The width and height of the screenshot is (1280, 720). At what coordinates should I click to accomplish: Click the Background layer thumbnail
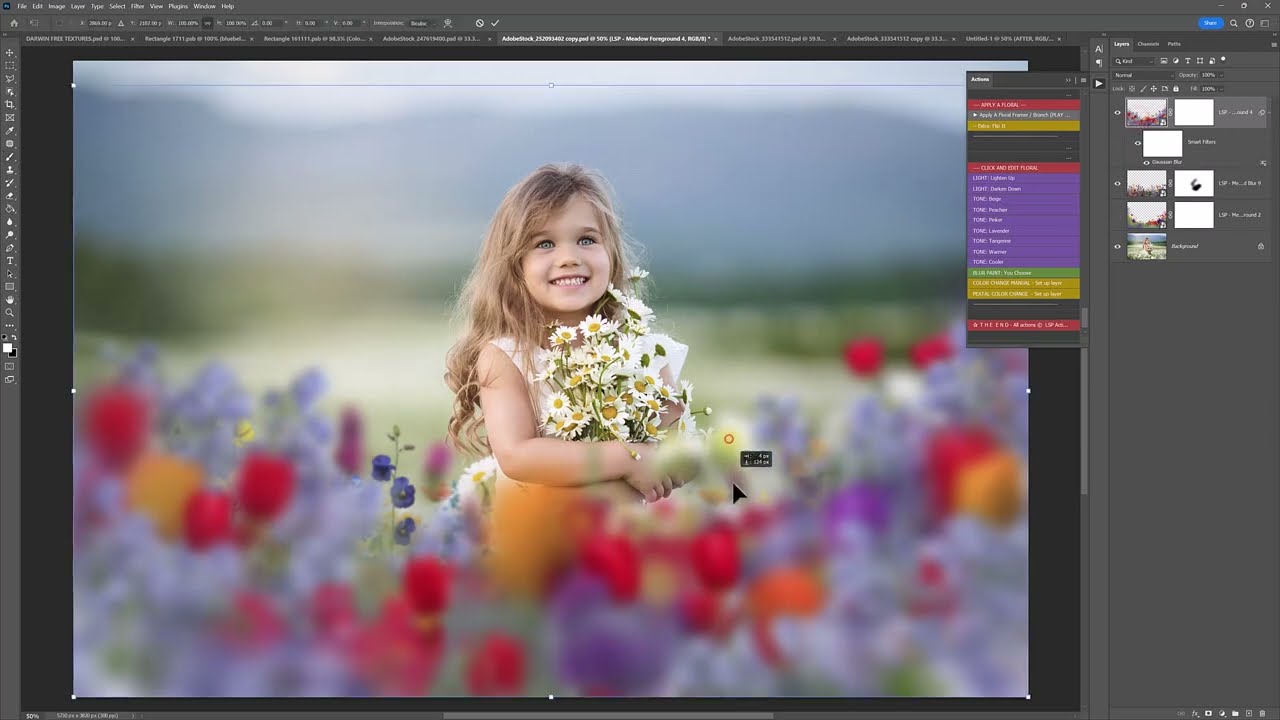pos(1146,246)
